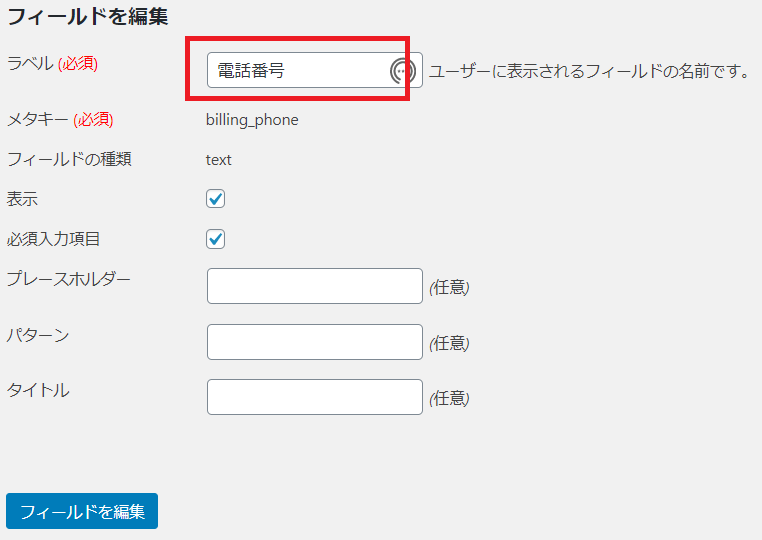762x540 pixels.
Task: Submit with the blue フィールドを編集 button
Action: pos(82,511)
